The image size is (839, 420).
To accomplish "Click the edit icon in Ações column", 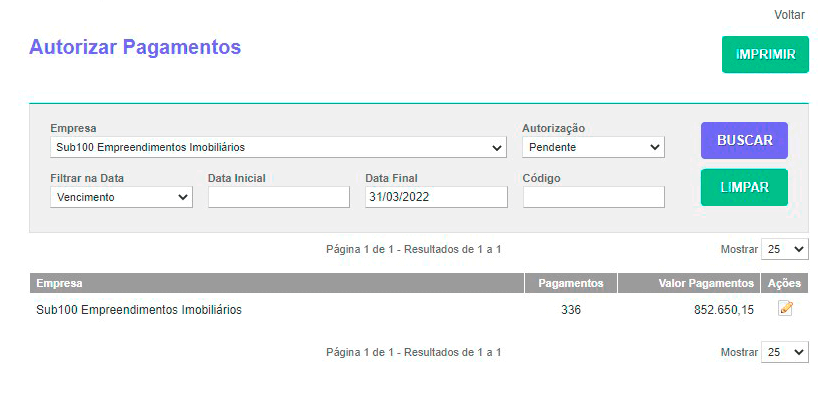I will click(785, 309).
